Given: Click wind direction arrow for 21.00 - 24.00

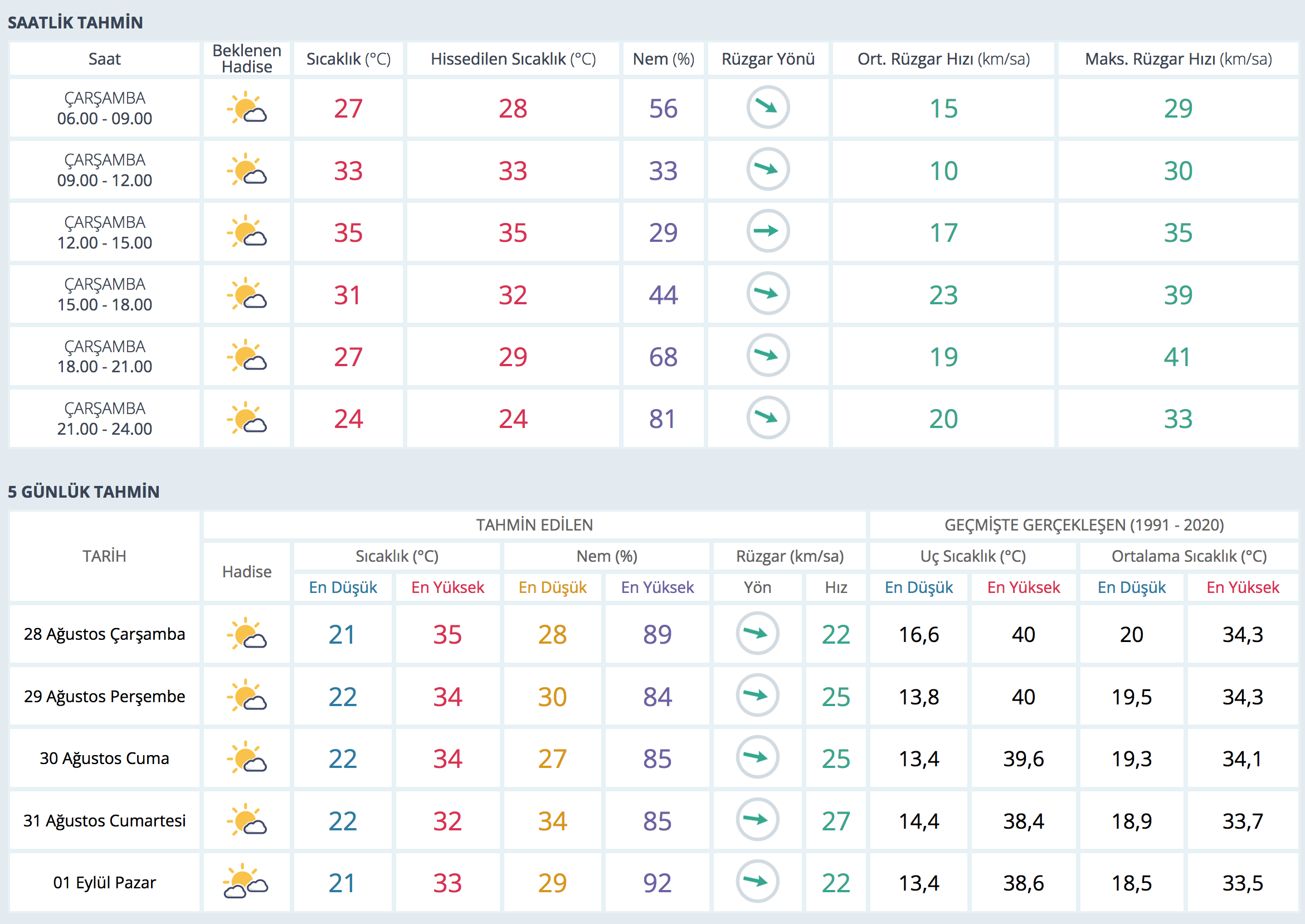Looking at the screenshot, I should (x=767, y=417).
